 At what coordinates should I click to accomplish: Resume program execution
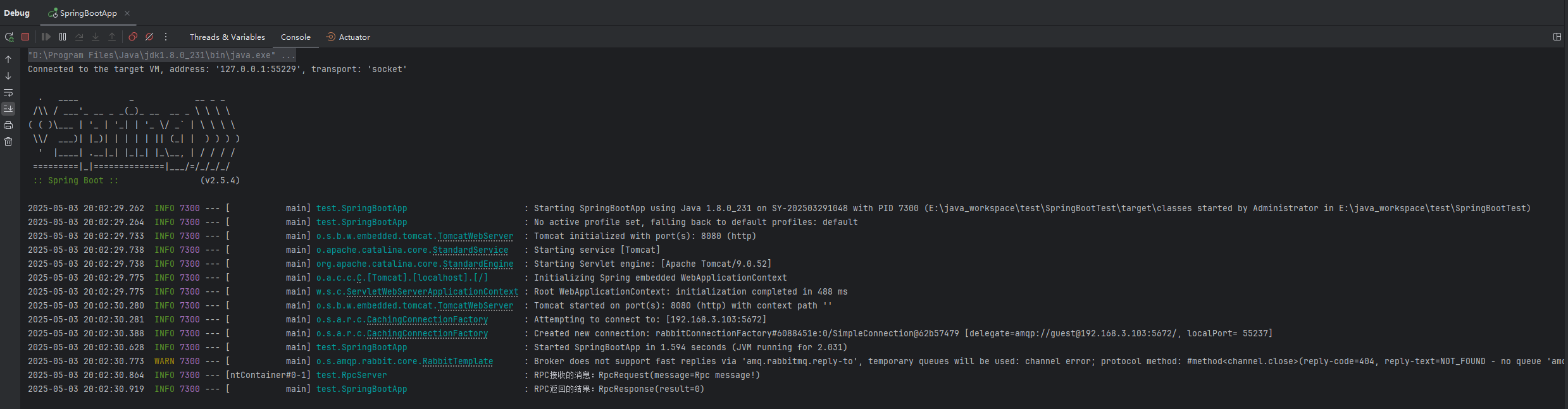point(46,37)
